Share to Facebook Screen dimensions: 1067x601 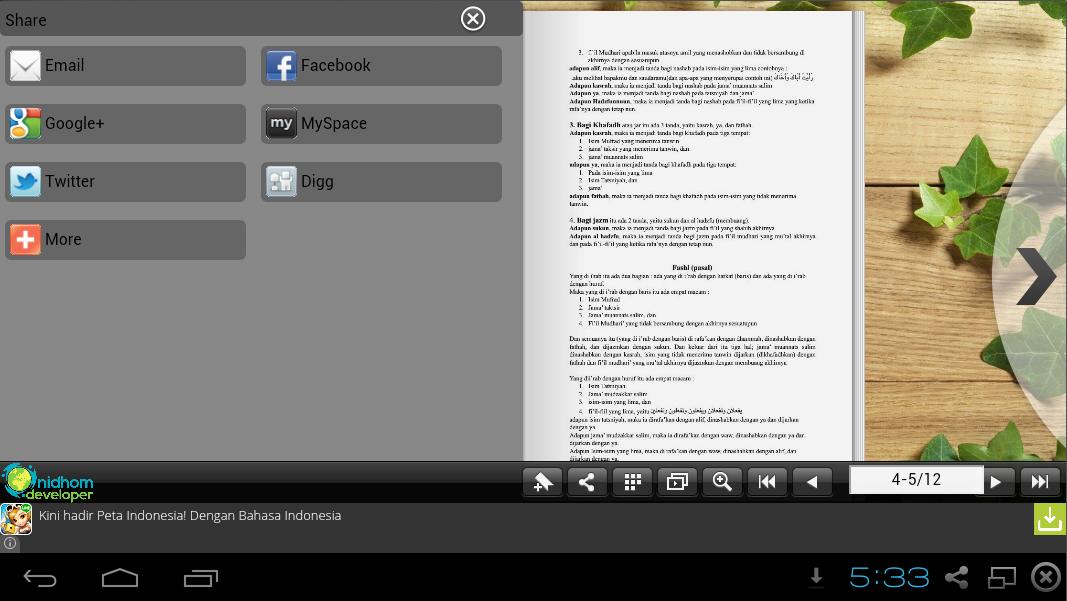381,66
